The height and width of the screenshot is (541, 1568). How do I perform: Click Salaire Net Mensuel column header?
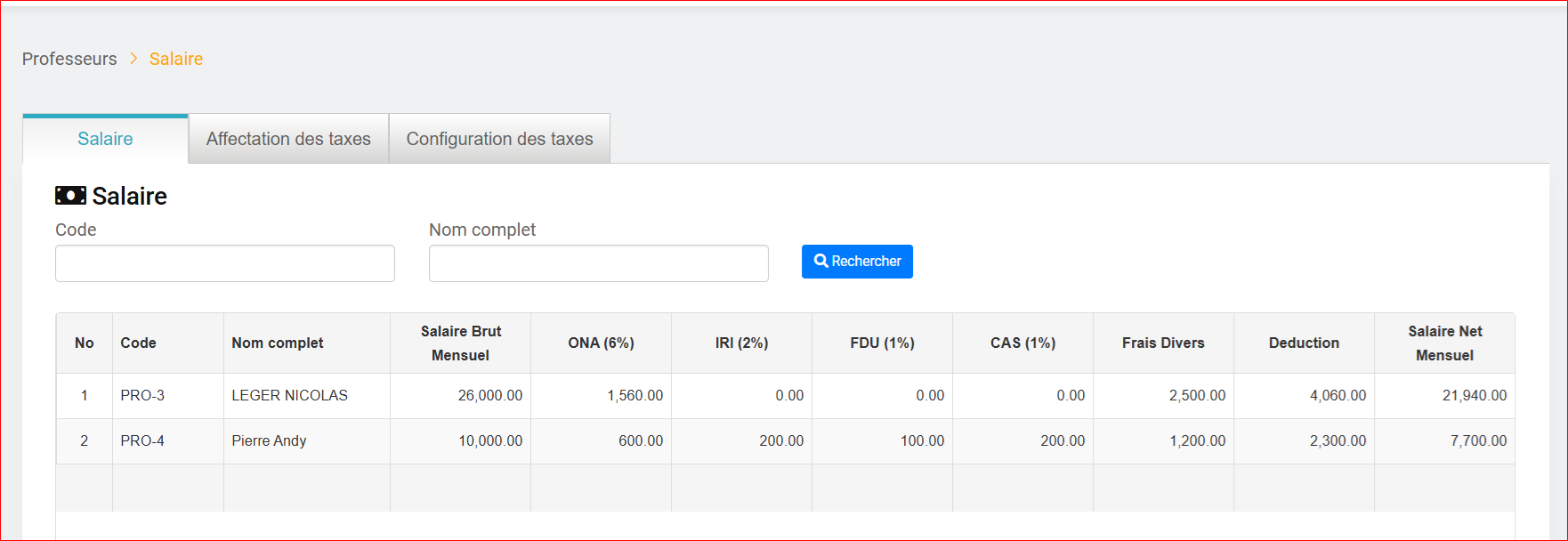click(x=1444, y=343)
